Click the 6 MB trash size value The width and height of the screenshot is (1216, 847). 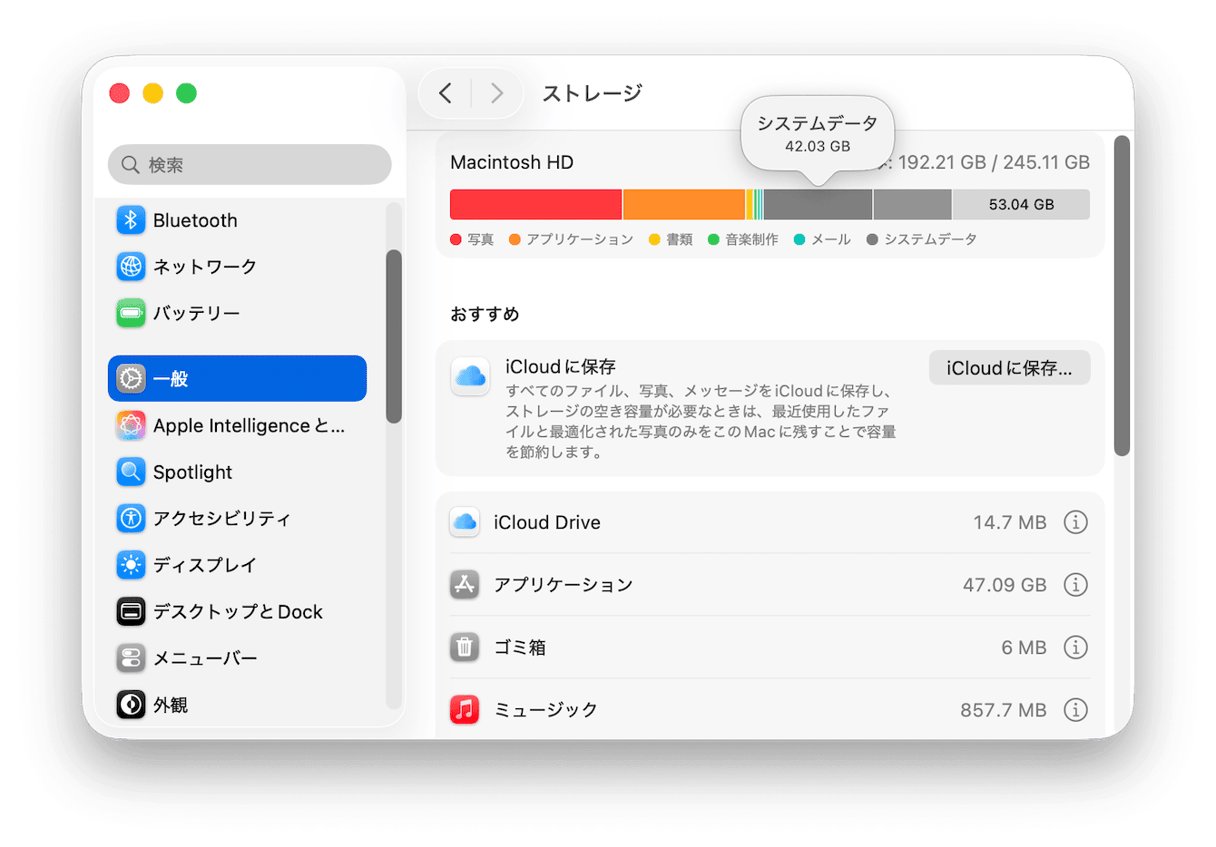click(1024, 648)
